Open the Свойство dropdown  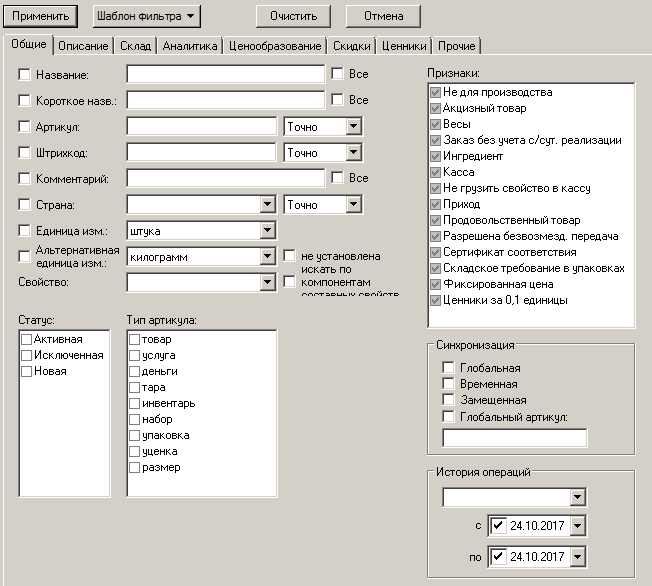pos(267,282)
